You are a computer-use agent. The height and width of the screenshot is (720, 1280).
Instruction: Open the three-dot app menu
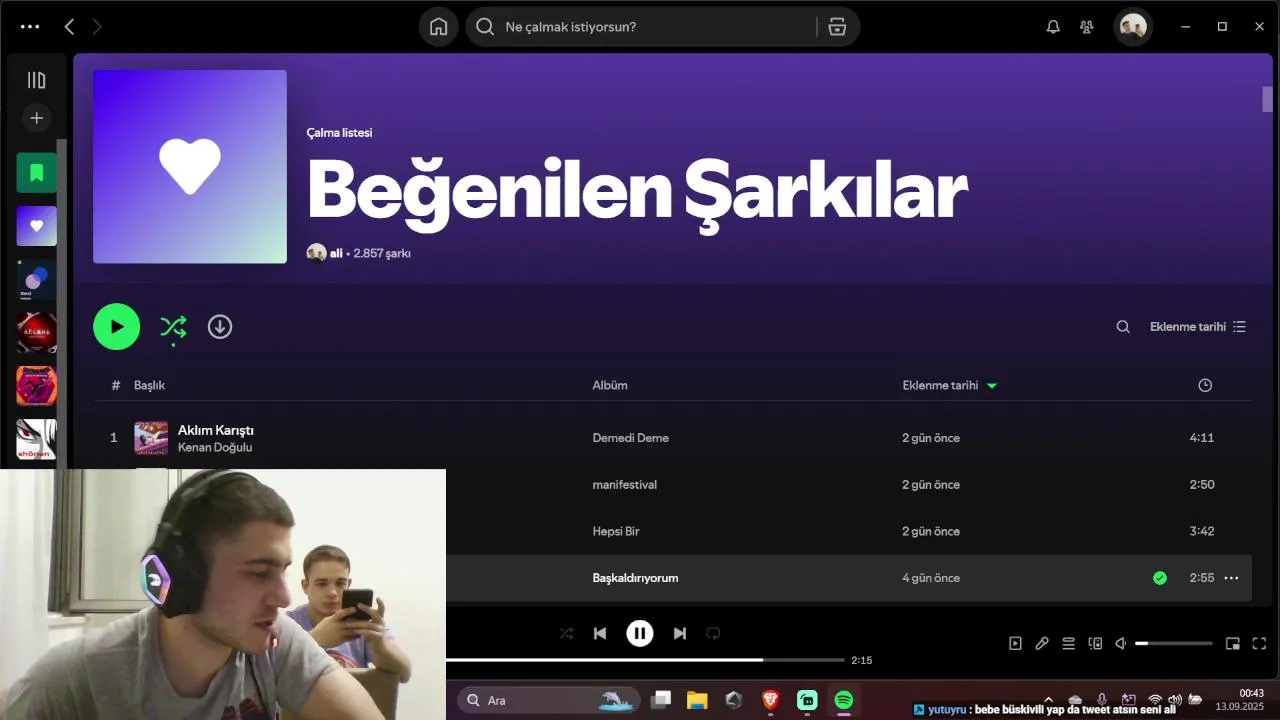(30, 27)
